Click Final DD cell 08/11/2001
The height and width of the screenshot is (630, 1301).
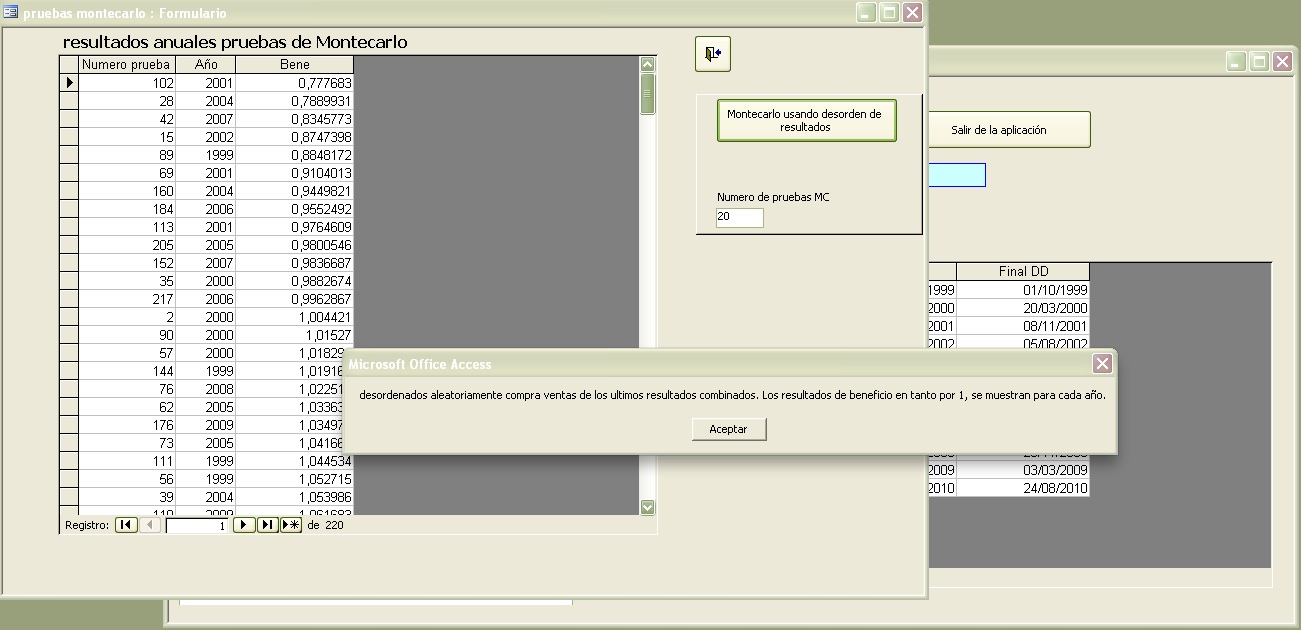click(x=1023, y=326)
